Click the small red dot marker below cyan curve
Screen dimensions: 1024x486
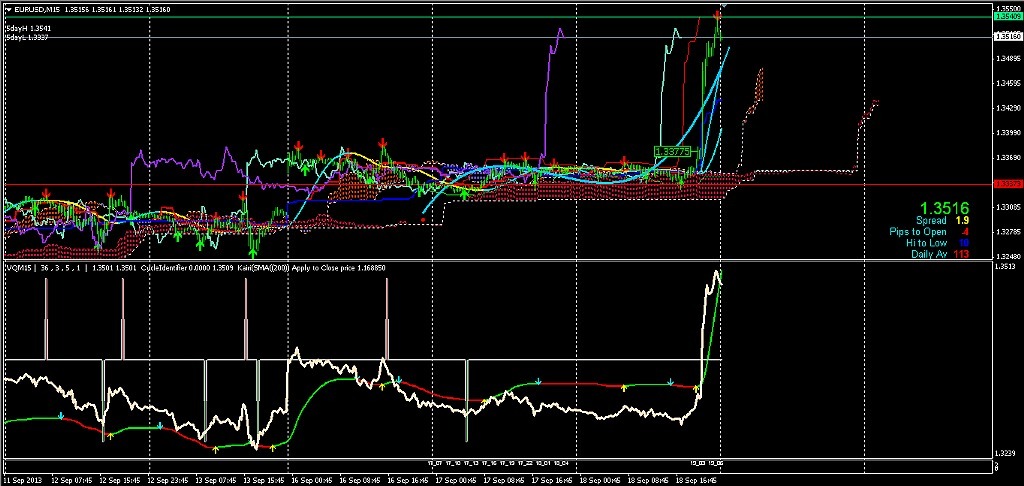(x=423, y=220)
